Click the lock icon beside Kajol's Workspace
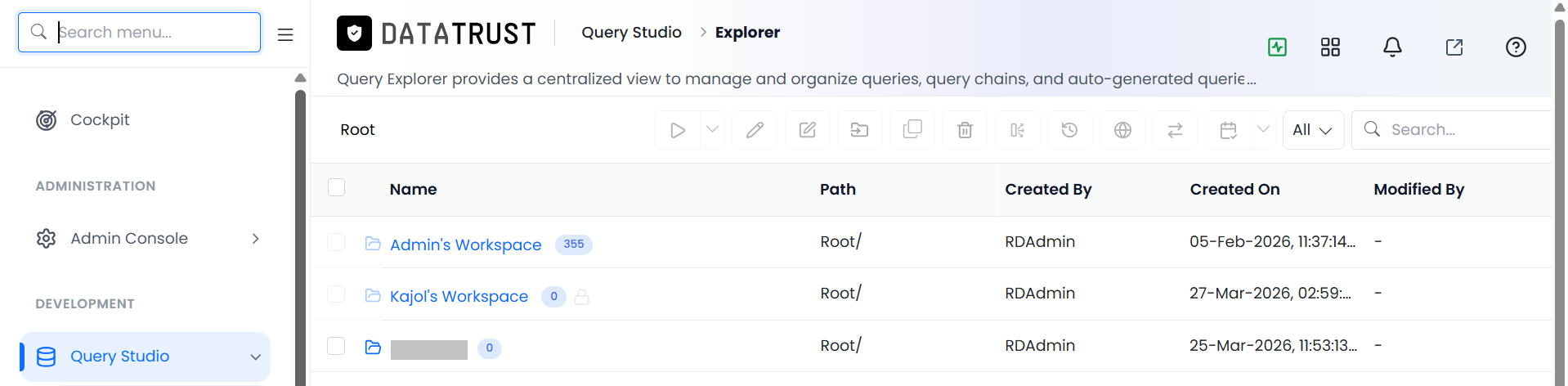 pyautogui.click(x=582, y=296)
